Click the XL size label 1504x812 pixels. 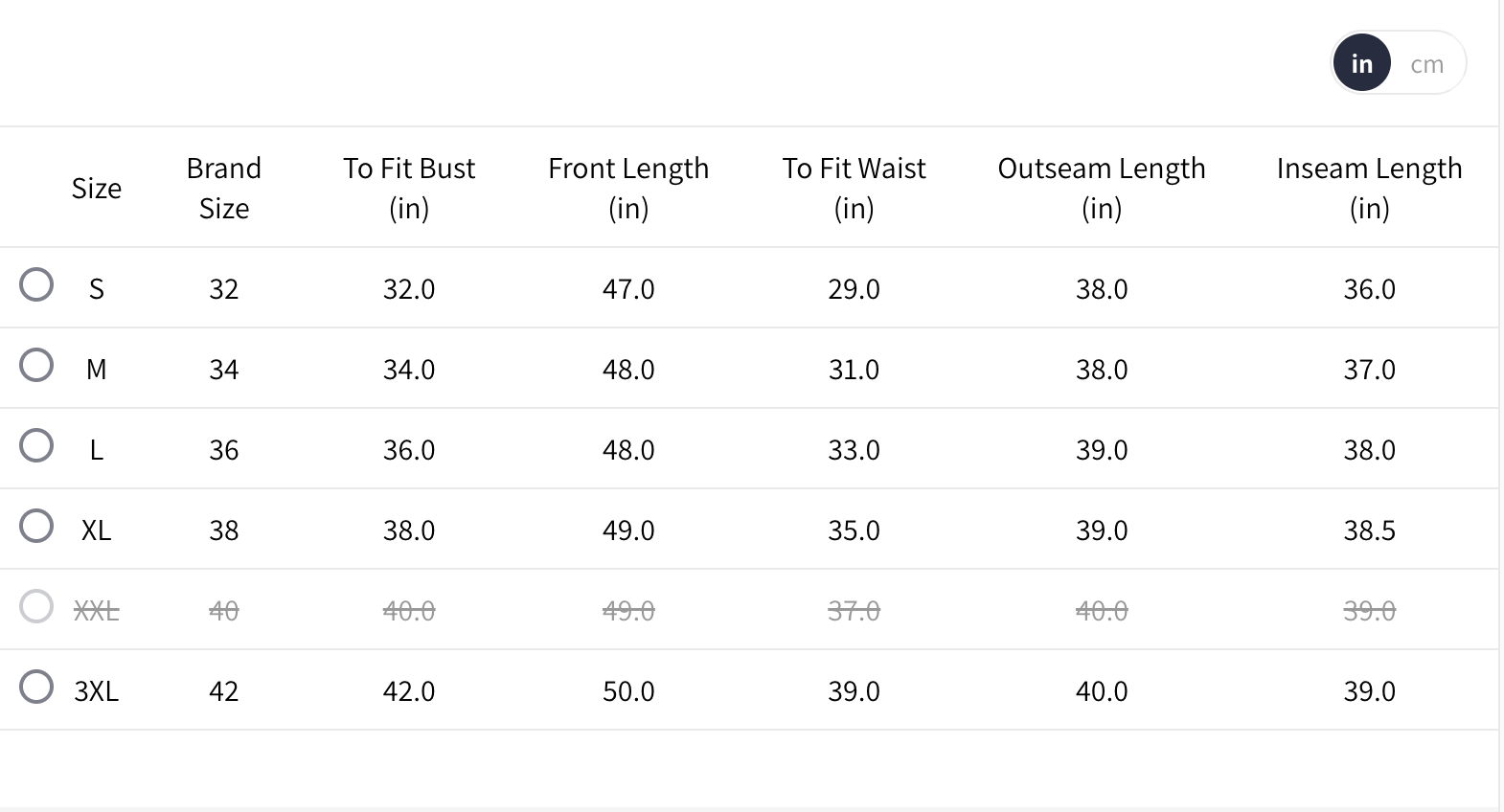coord(97,530)
